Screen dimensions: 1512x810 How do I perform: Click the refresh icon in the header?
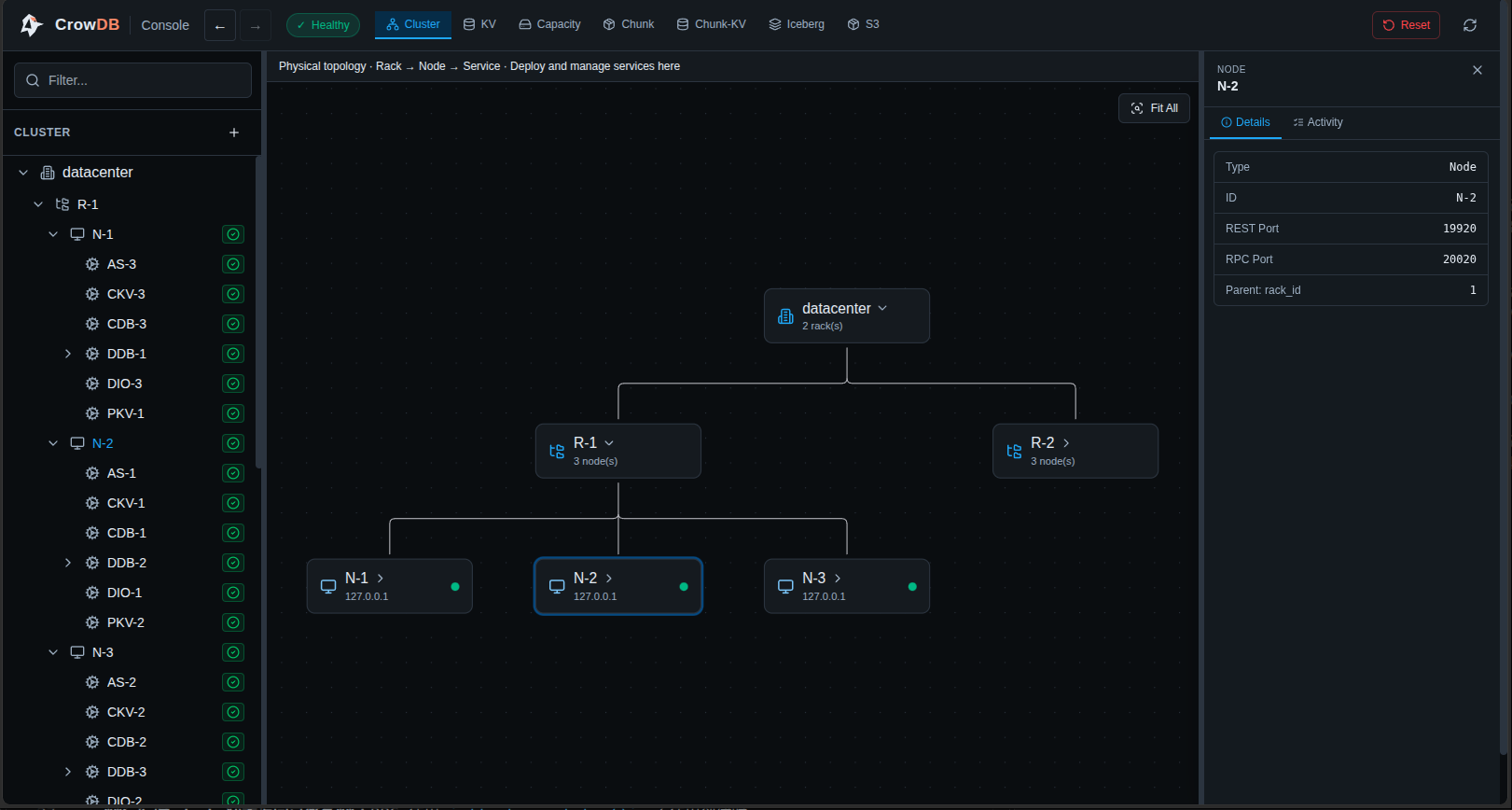coord(1470,25)
